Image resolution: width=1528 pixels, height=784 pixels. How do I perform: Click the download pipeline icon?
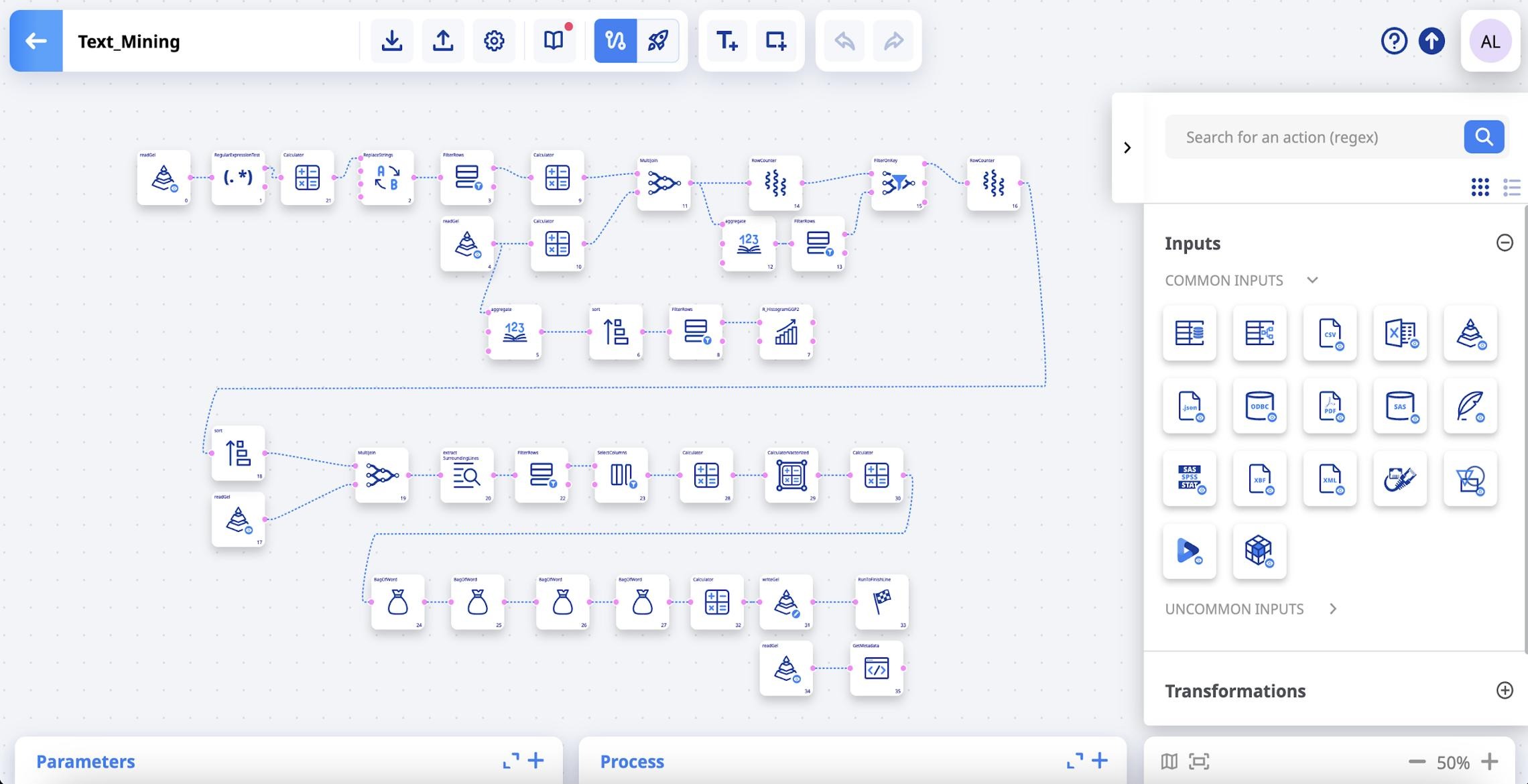tap(392, 41)
